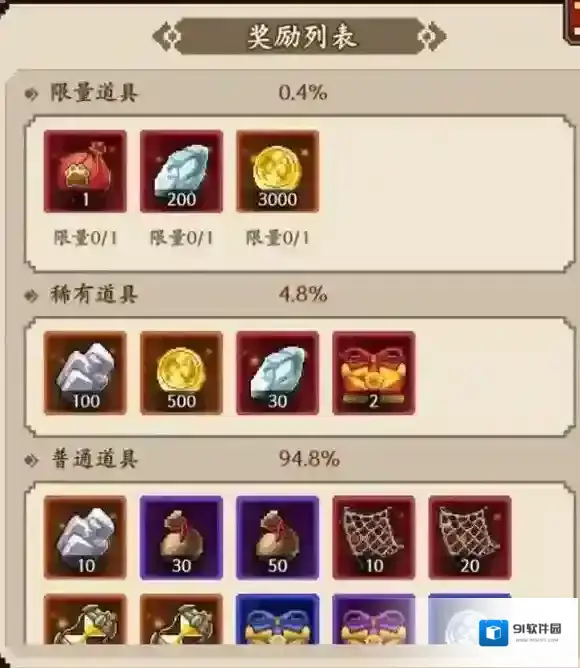Select the fishing net with quantity 20

(x=470, y=537)
